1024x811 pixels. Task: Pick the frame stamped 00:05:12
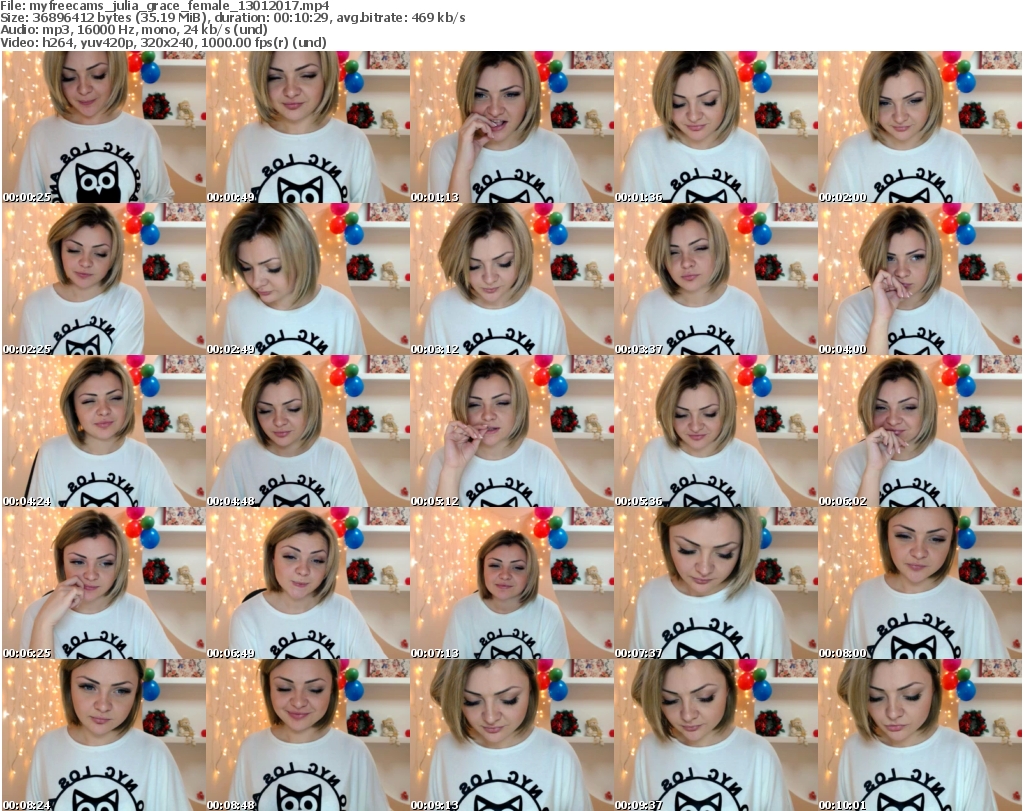point(512,431)
